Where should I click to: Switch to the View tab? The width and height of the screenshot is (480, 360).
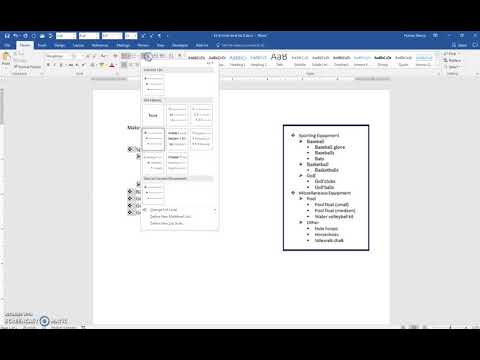(x=160, y=45)
